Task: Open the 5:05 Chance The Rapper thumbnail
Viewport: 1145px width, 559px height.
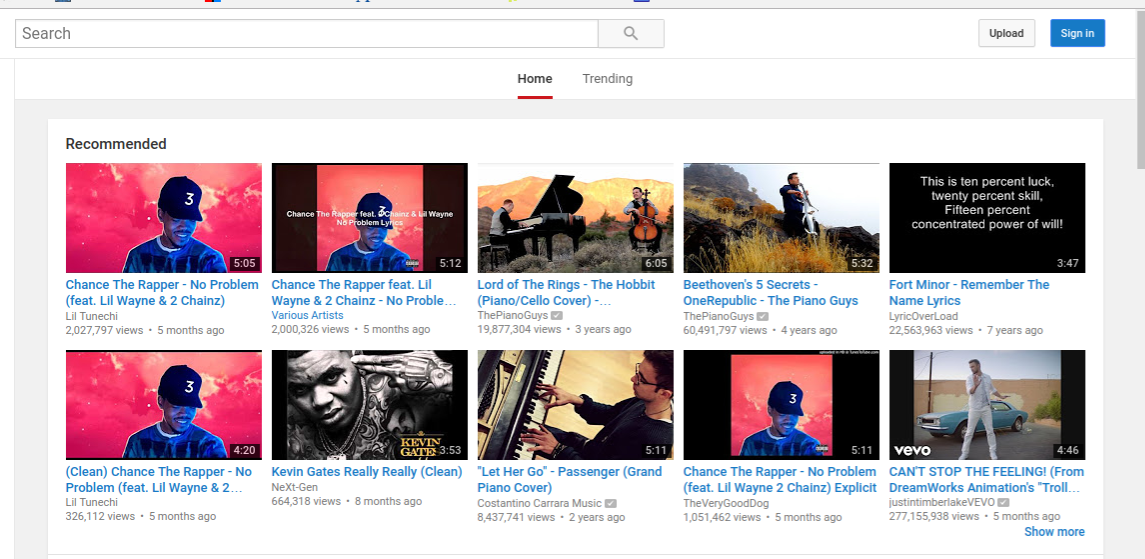Action: 164,217
